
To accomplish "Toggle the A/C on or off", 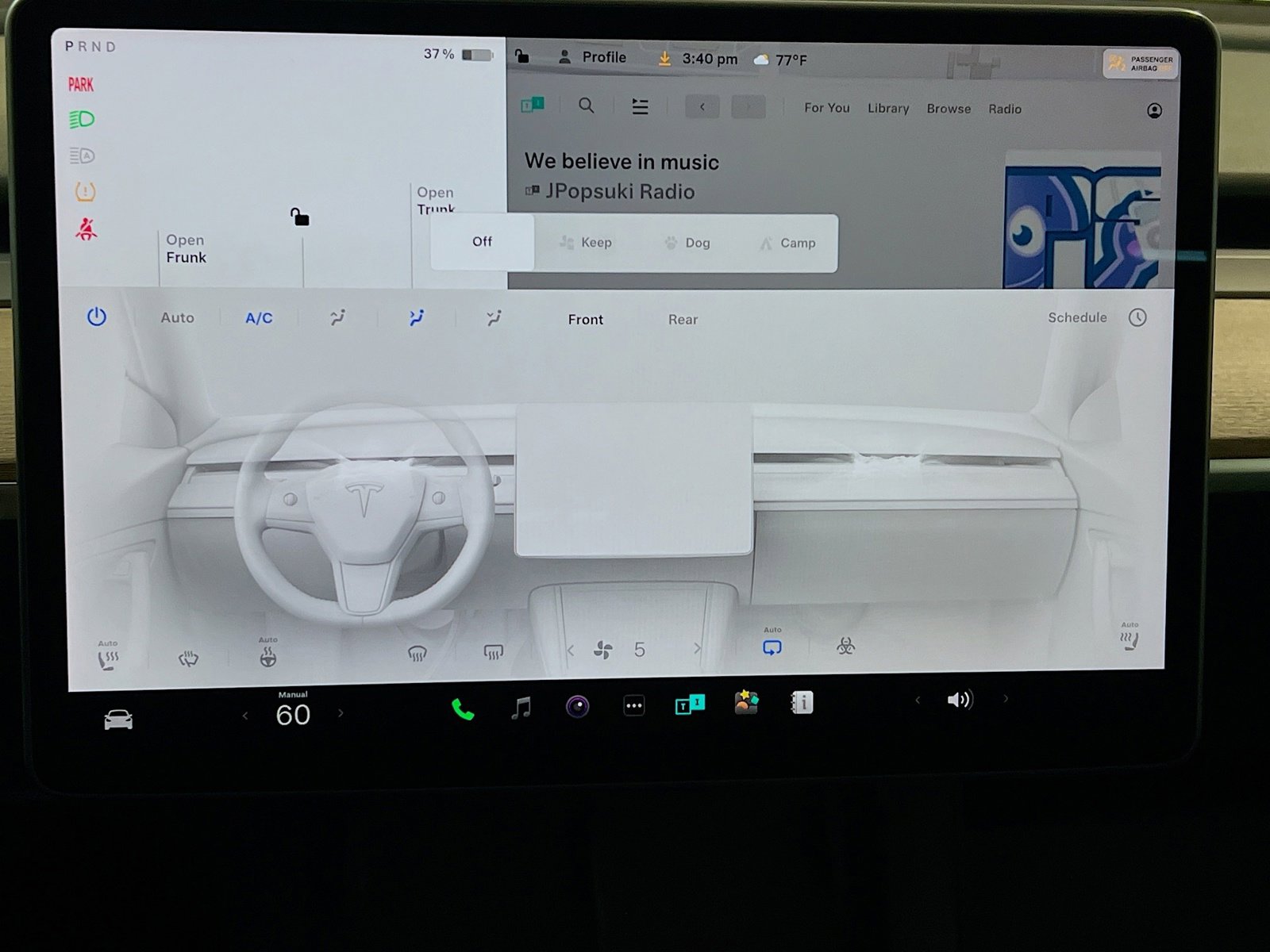I will pyautogui.click(x=257, y=317).
